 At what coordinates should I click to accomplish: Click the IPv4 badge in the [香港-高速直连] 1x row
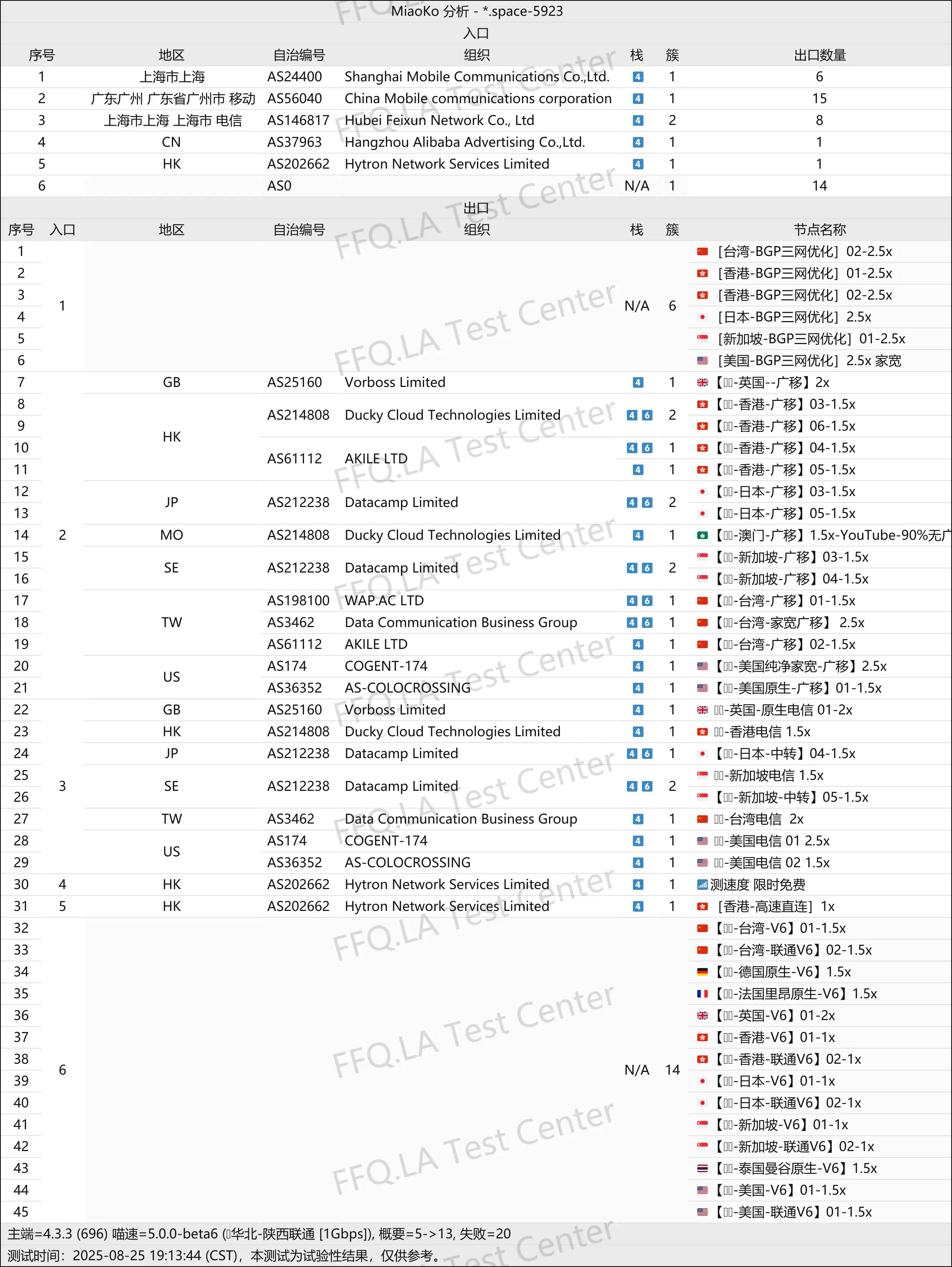point(638,906)
